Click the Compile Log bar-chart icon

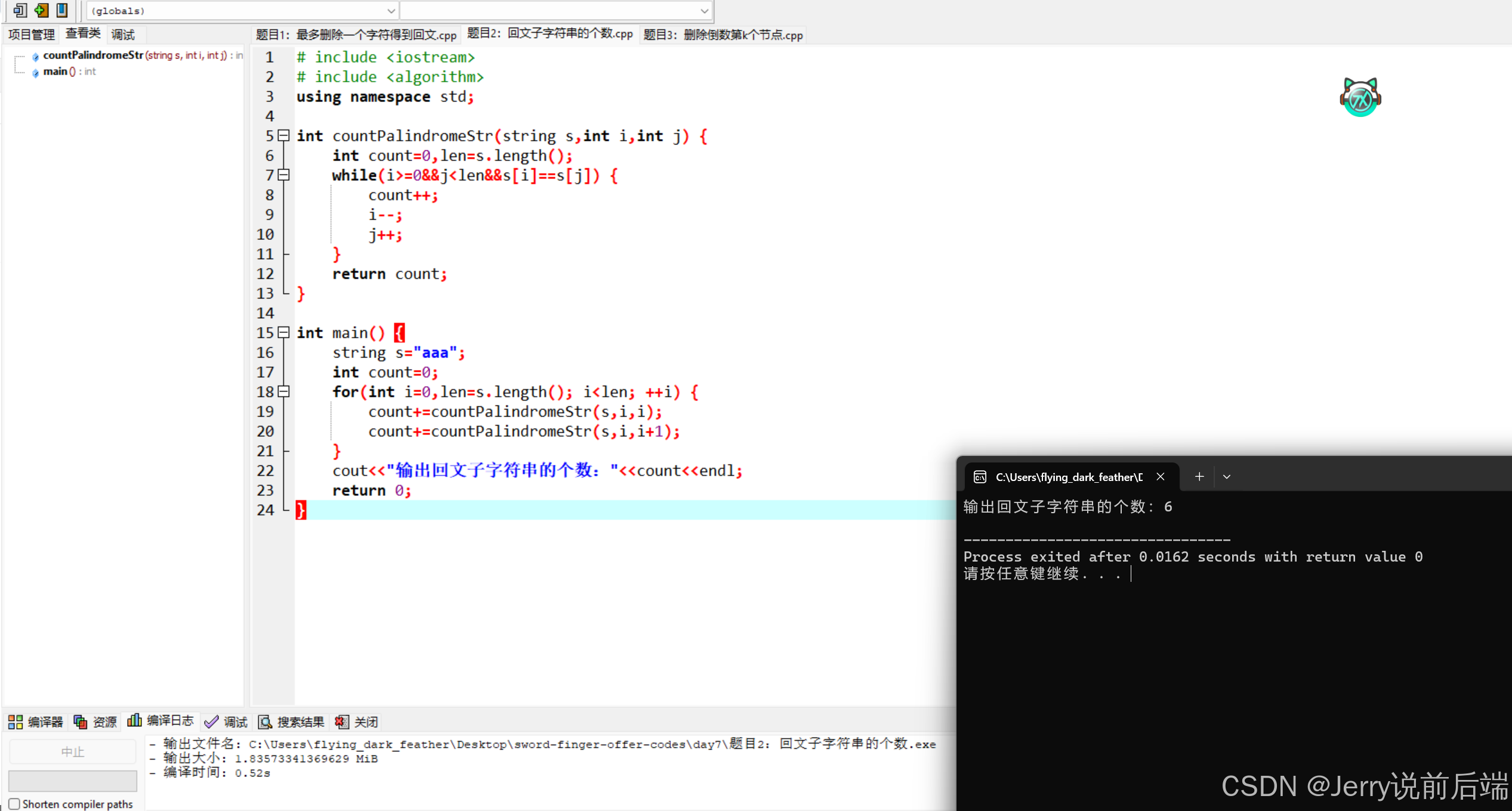point(135,721)
